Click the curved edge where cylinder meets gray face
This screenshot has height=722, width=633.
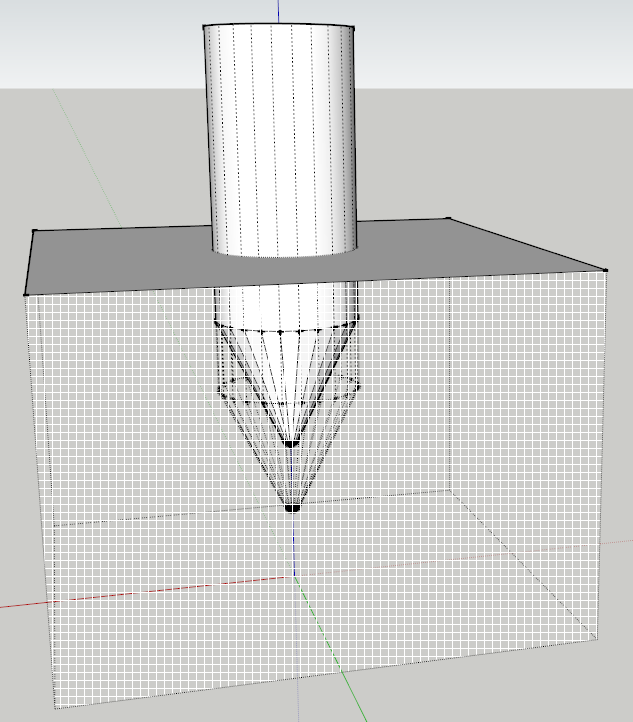pyautogui.click(x=285, y=255)
